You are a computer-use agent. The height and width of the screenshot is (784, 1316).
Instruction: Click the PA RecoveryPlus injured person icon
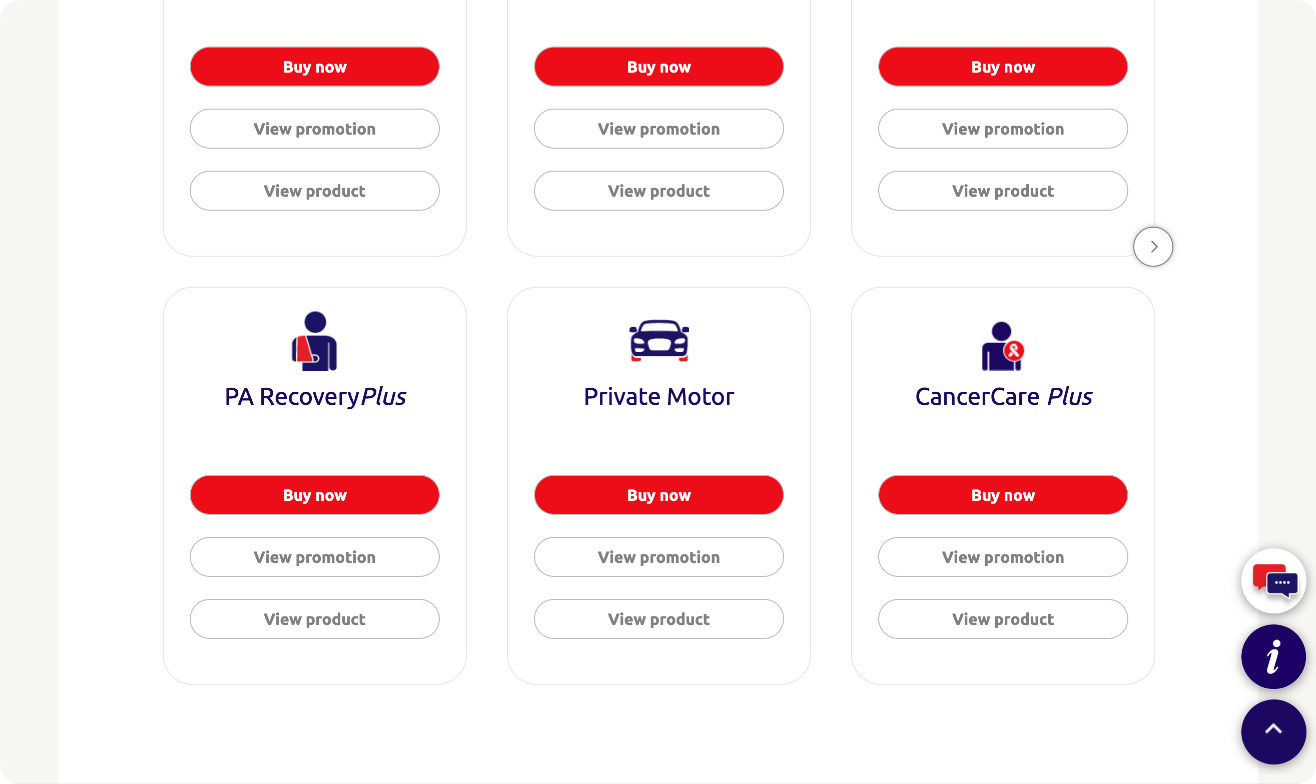pyautogui.click(x=315, y=341)
